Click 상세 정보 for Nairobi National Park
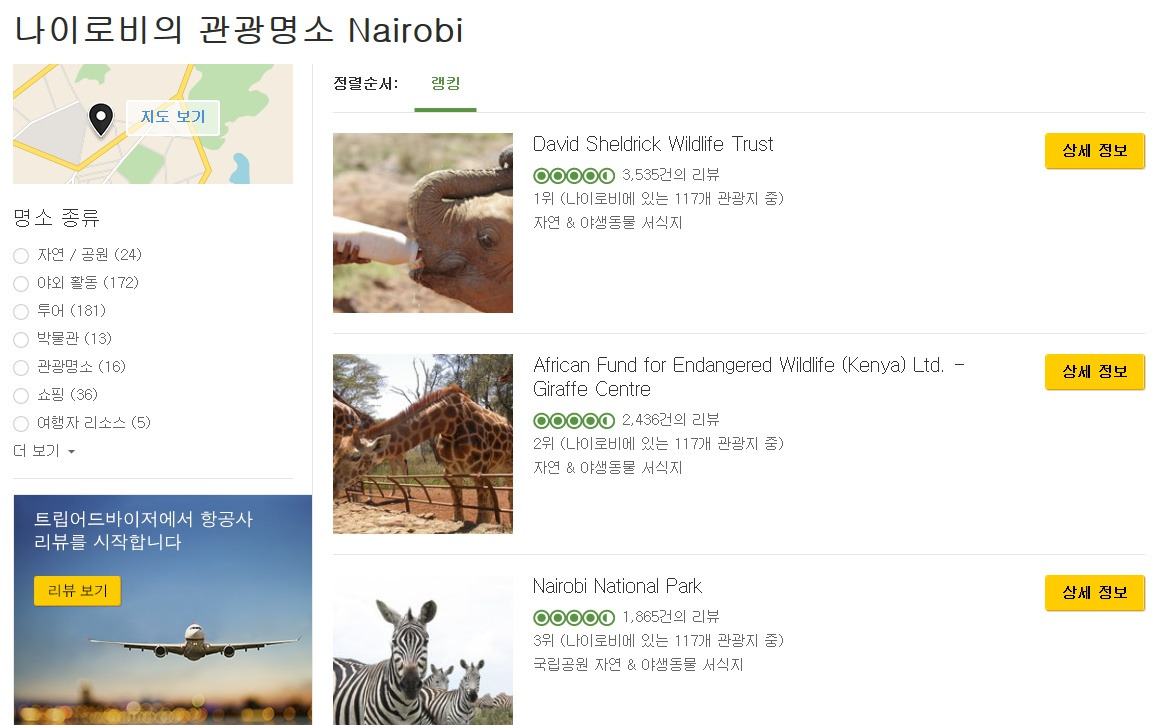The image size is (1171, 725). pos(1094,592)
